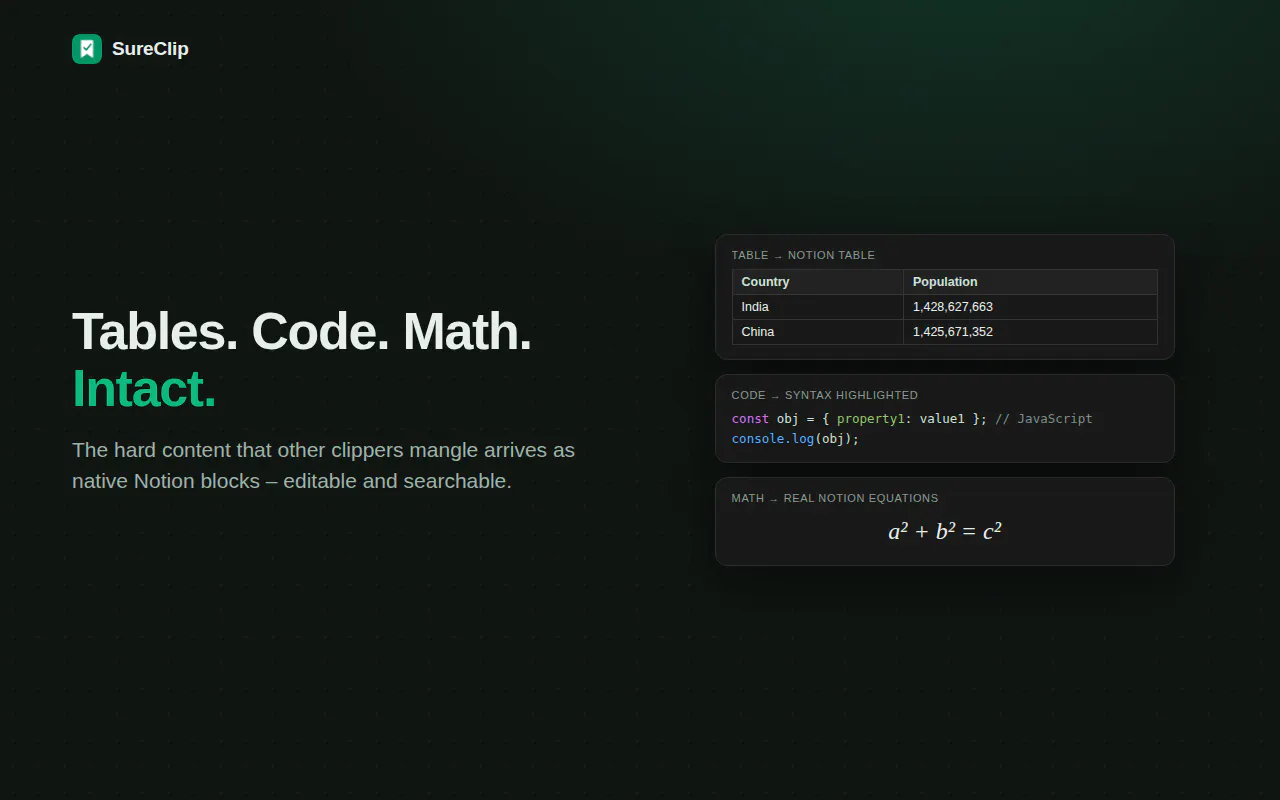Click the 'const obj' code line
Viewport: 1280px width, 800px height.
tap(912, 419)
